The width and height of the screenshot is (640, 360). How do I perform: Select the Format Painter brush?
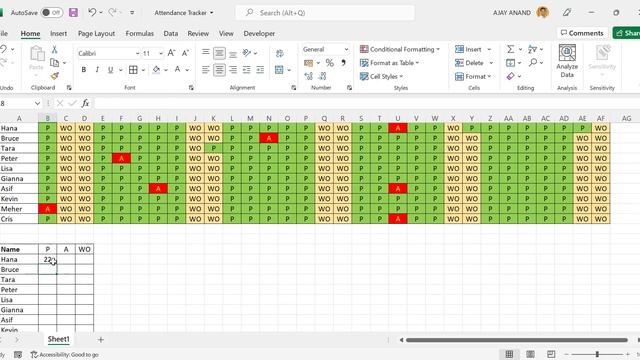click(x=54, y=76)
